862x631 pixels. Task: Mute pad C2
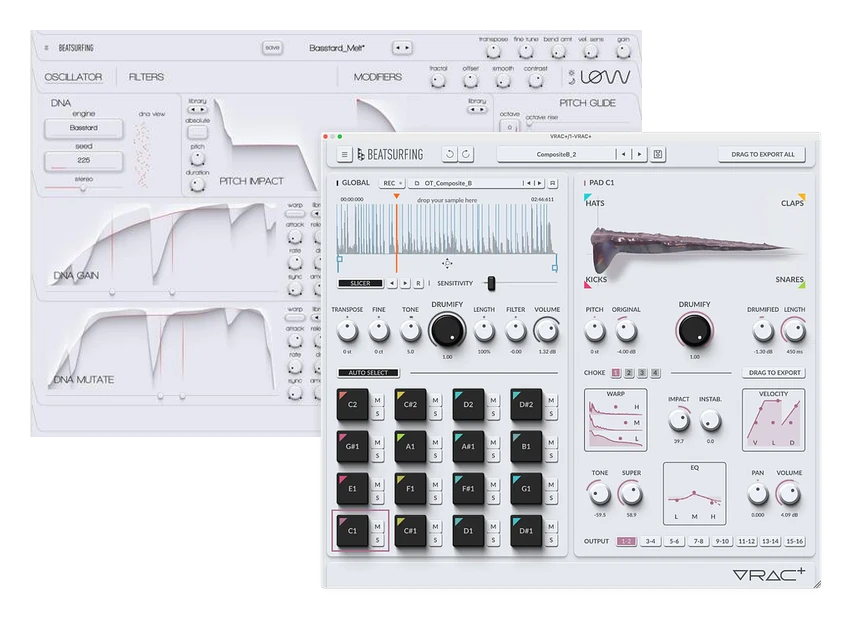pyautogui.click(x=377, y=401)
